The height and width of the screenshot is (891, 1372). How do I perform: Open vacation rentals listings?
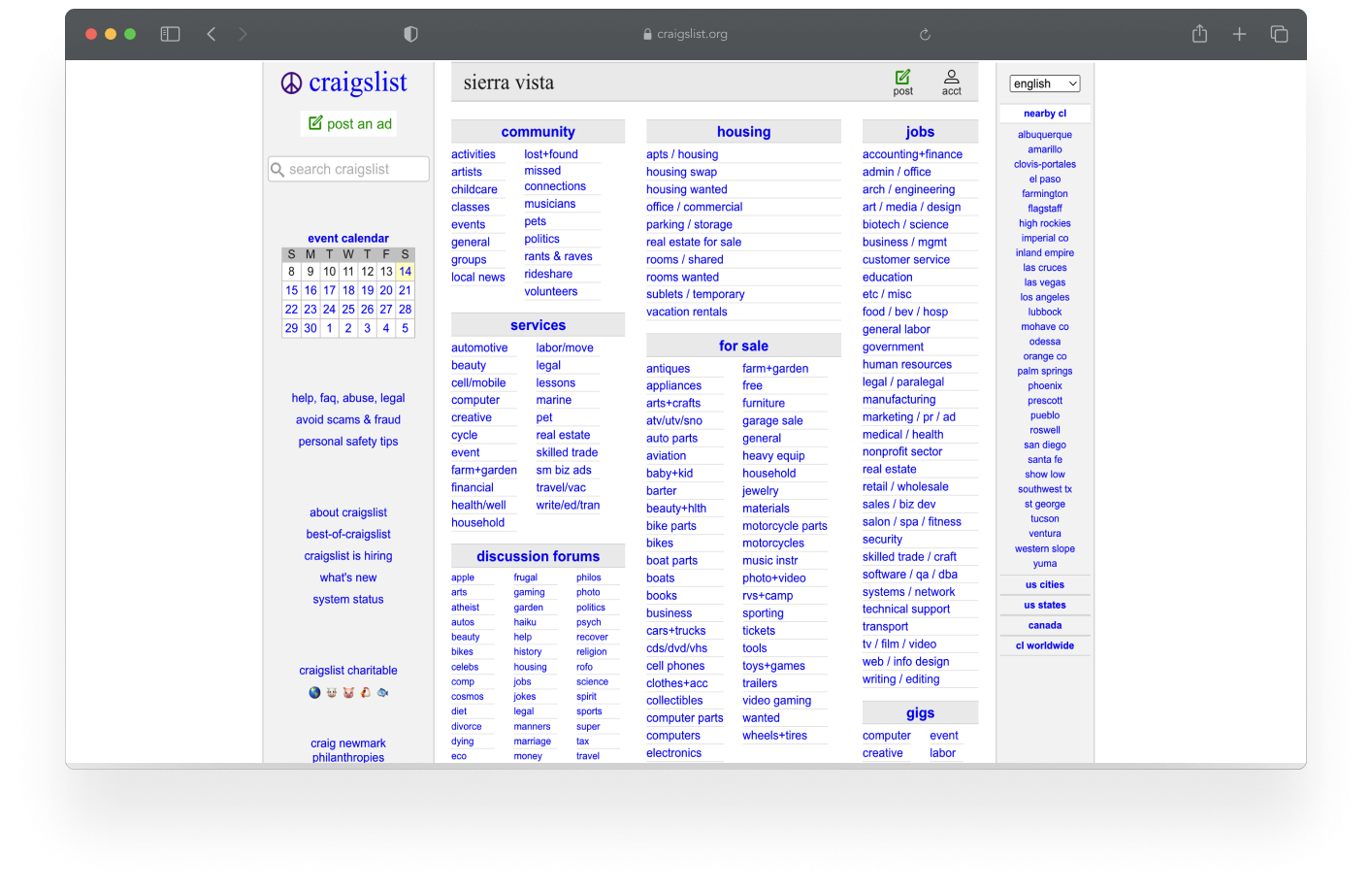coord(687,312)
